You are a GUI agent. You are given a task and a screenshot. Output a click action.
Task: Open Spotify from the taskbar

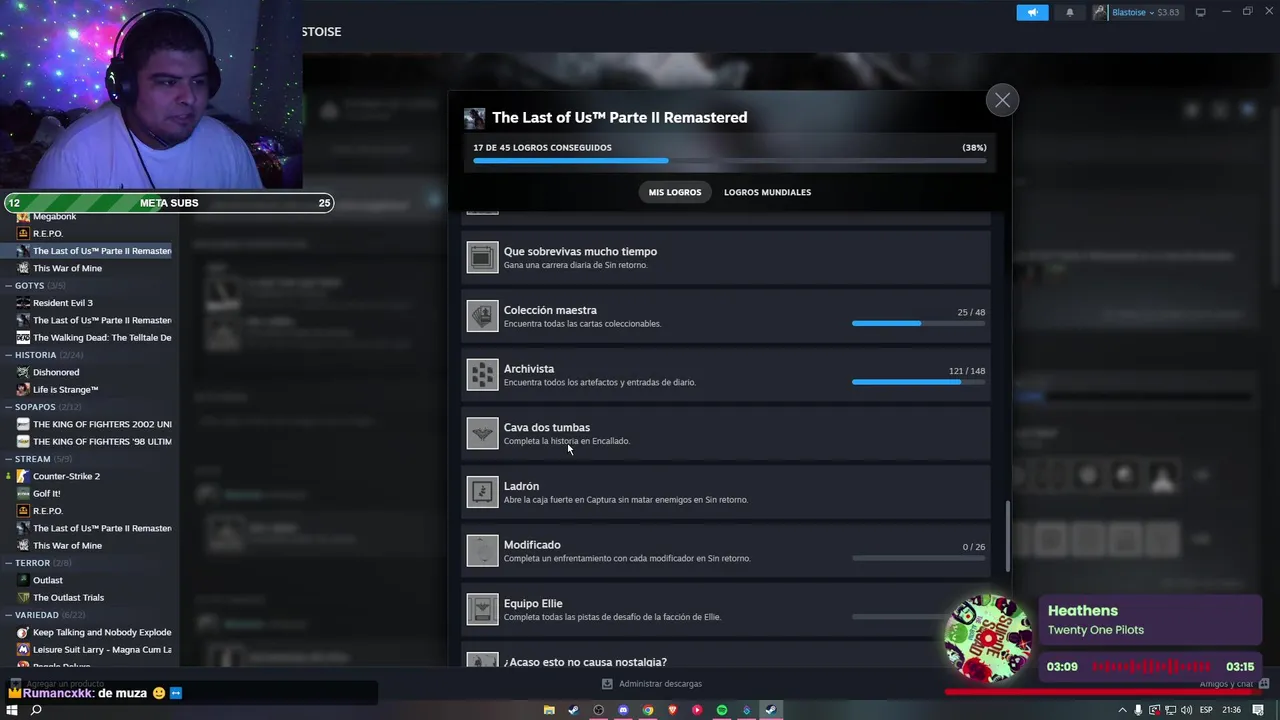pos(722,710)
